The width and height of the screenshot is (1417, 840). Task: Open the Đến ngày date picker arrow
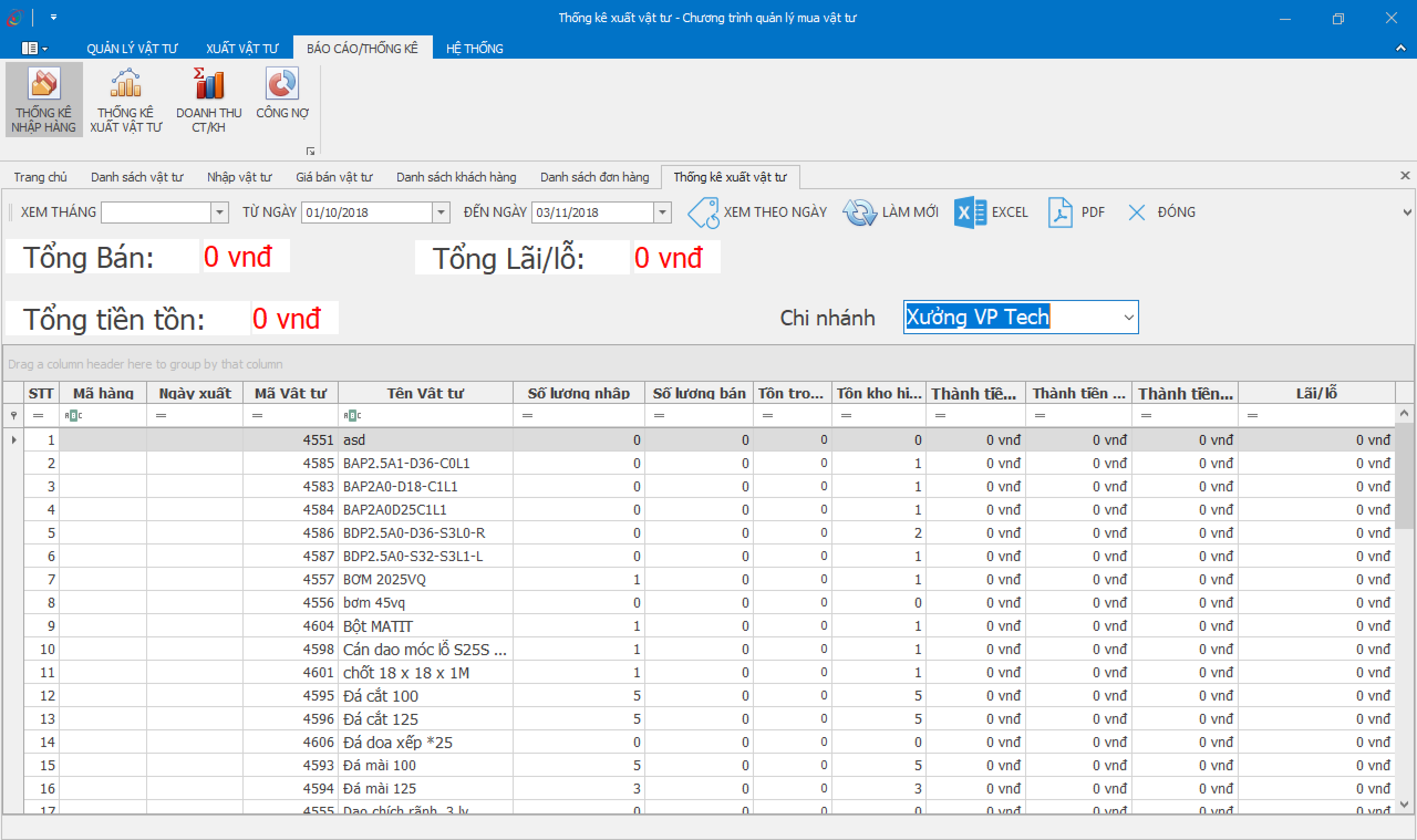(662, 213)
